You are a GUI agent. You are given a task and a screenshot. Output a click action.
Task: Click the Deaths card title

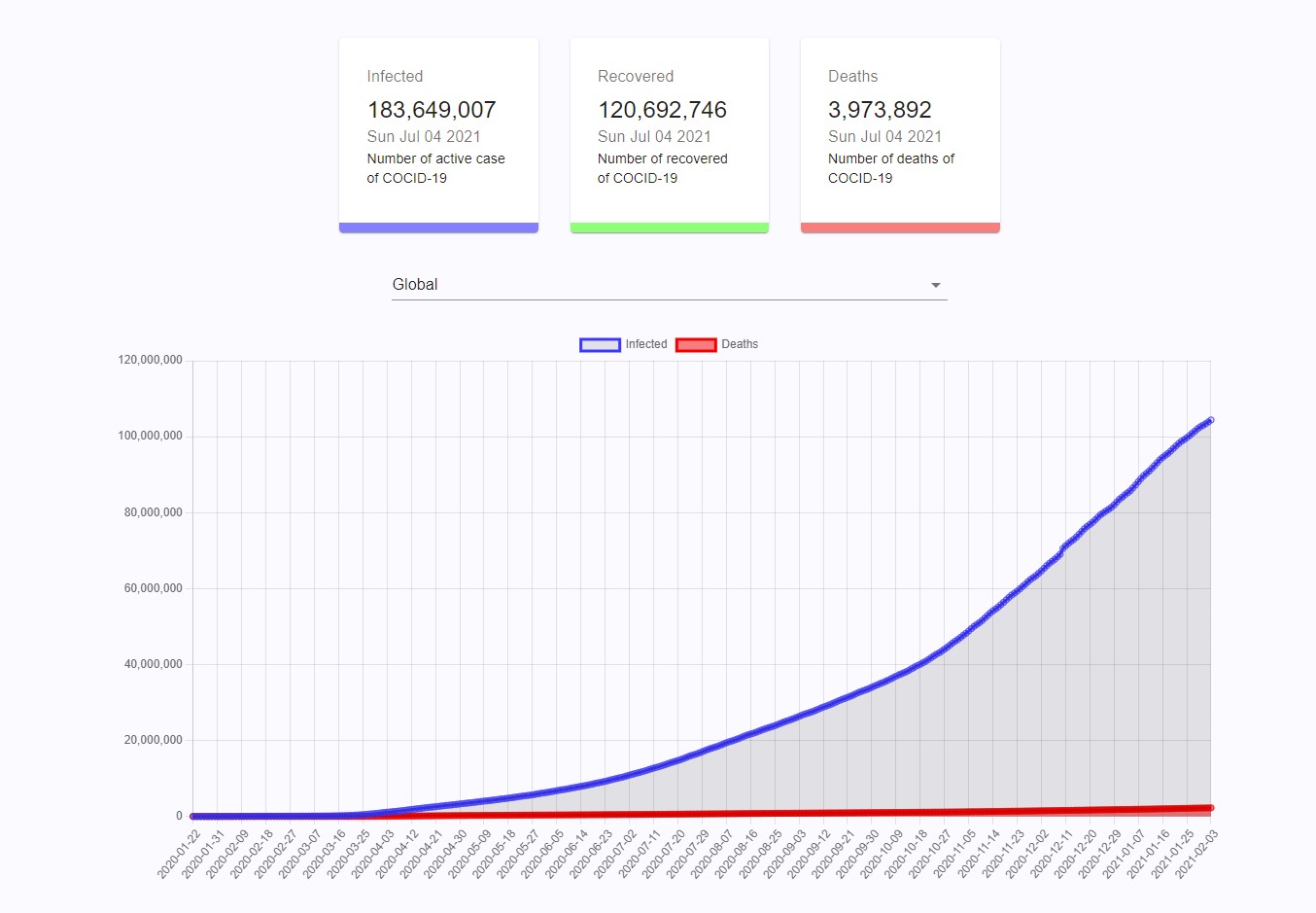(853, 76)
